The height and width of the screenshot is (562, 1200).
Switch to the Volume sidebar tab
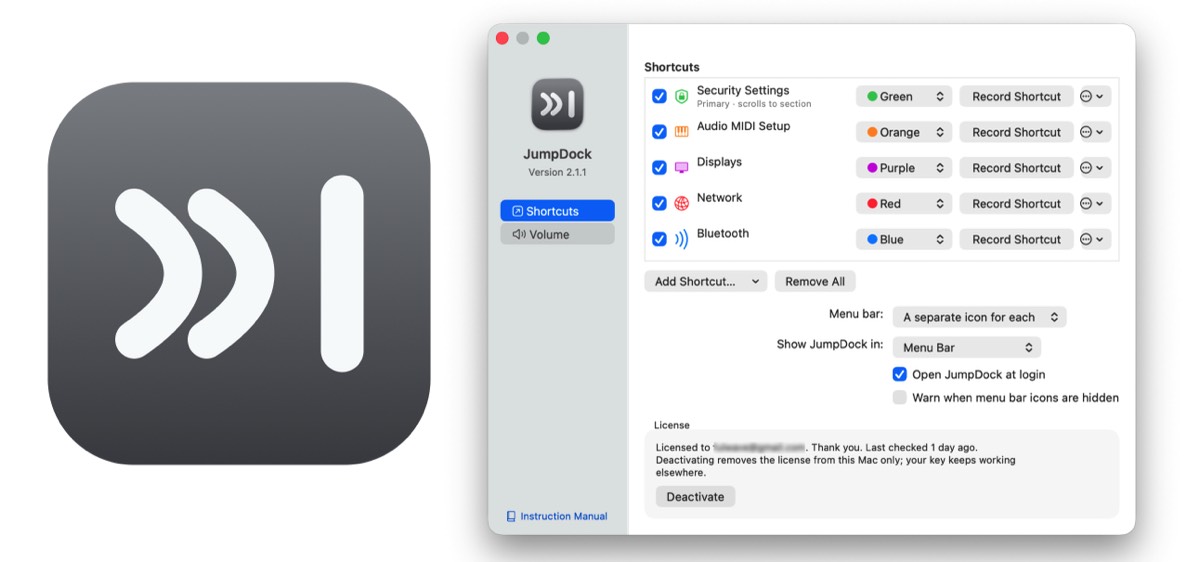point(558,234)
